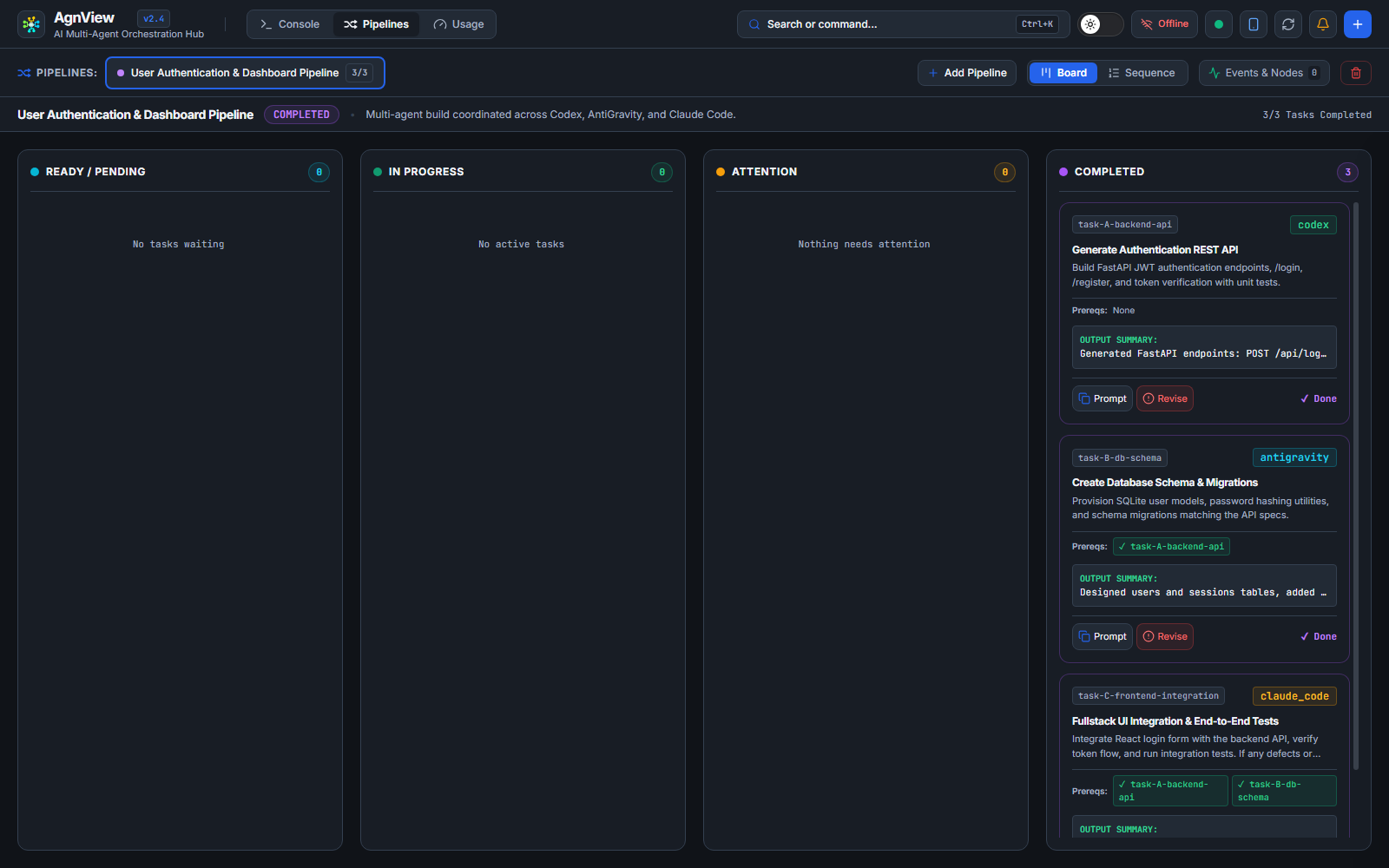The width and height of the screenshot is (1389, 868).
Task: Click the claude_code agent tag
Action: (x=1294, y=696)
